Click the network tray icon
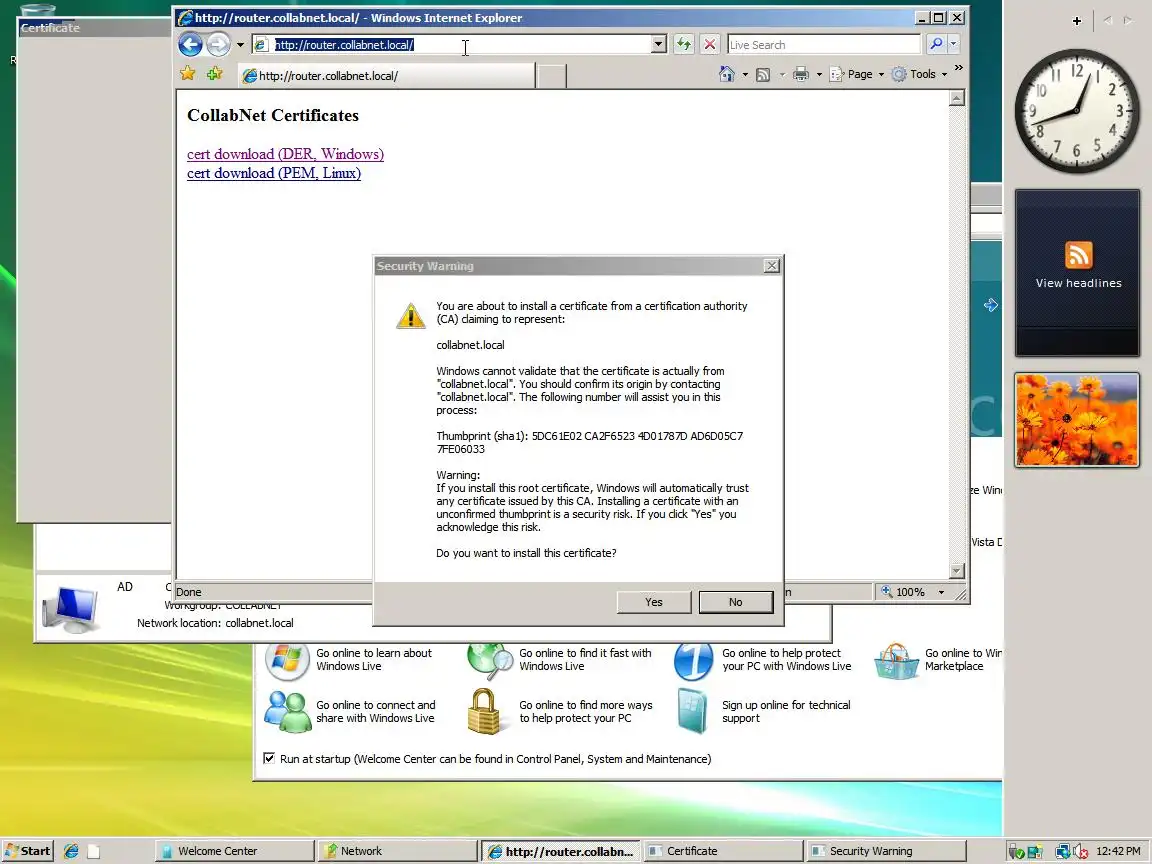1152x864 pixels. tap(1062, 852)
